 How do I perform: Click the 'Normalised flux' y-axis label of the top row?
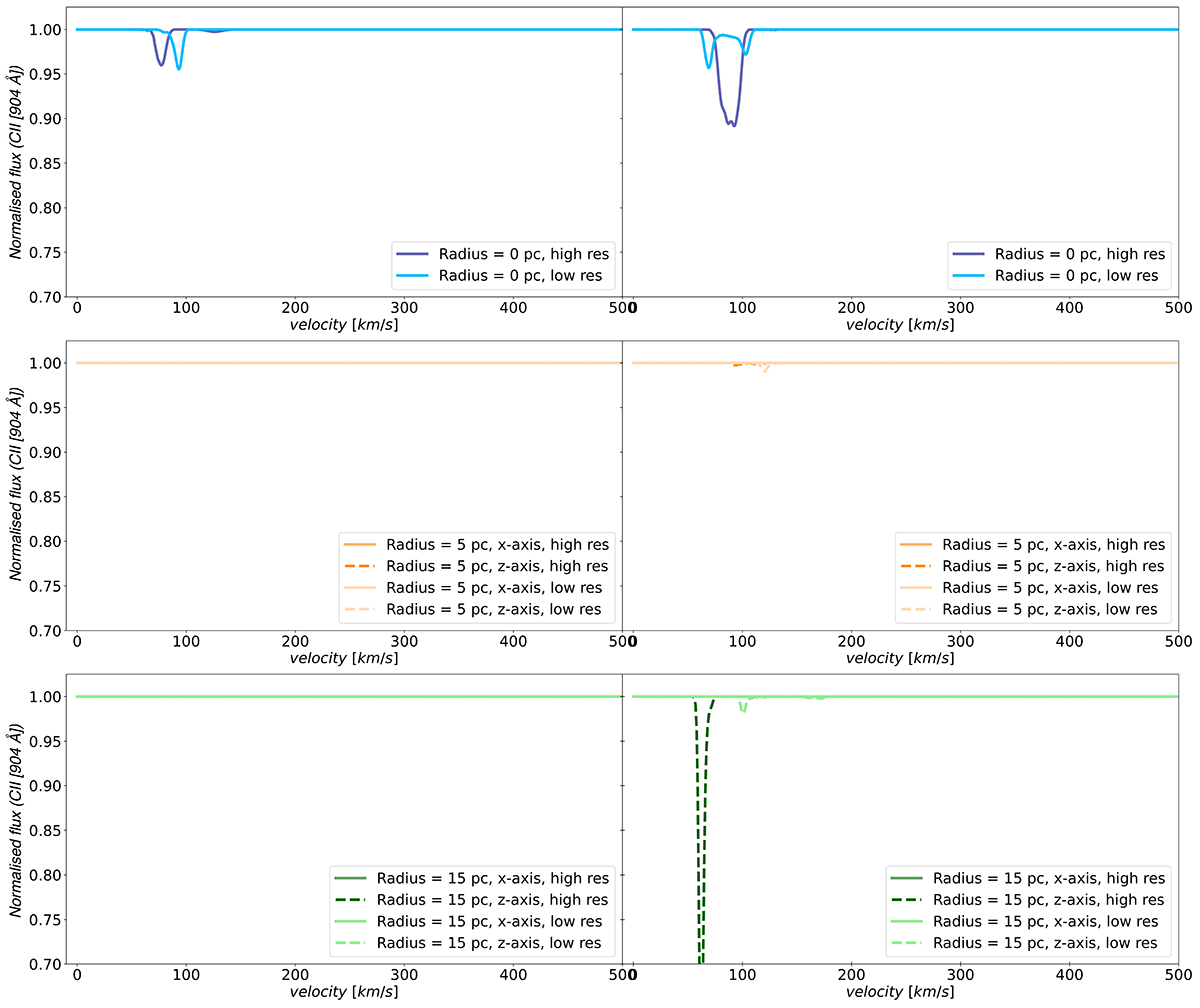[x=18, y=155]
